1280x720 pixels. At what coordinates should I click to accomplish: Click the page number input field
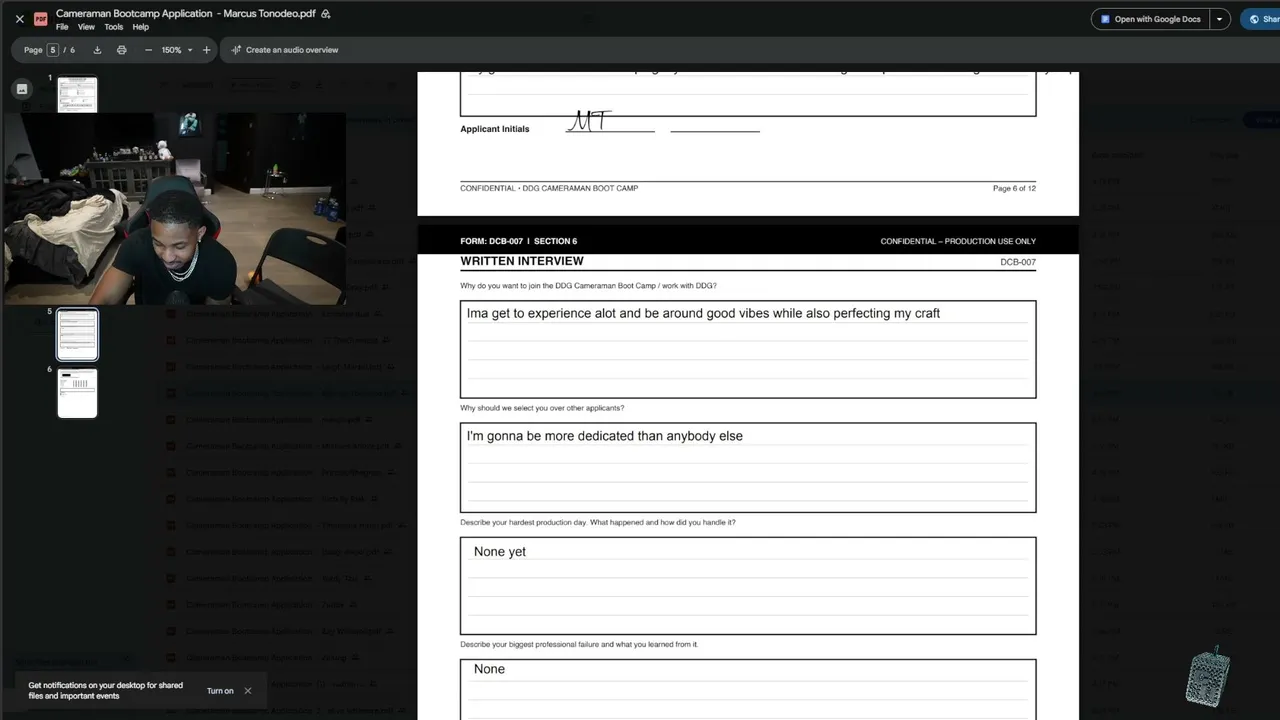pyautogui.click(x=53, y=50)
